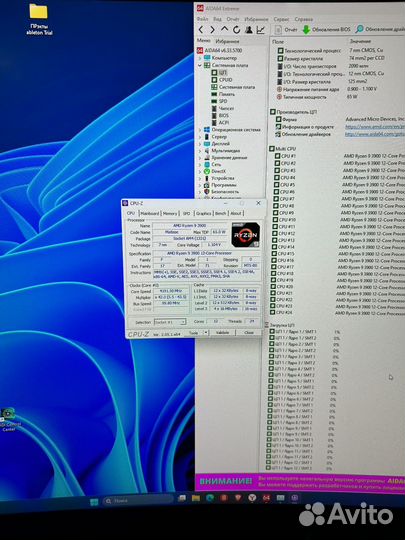Select CPUID item in tree
This screenshot has height=540, width=405.
[222, 80]
